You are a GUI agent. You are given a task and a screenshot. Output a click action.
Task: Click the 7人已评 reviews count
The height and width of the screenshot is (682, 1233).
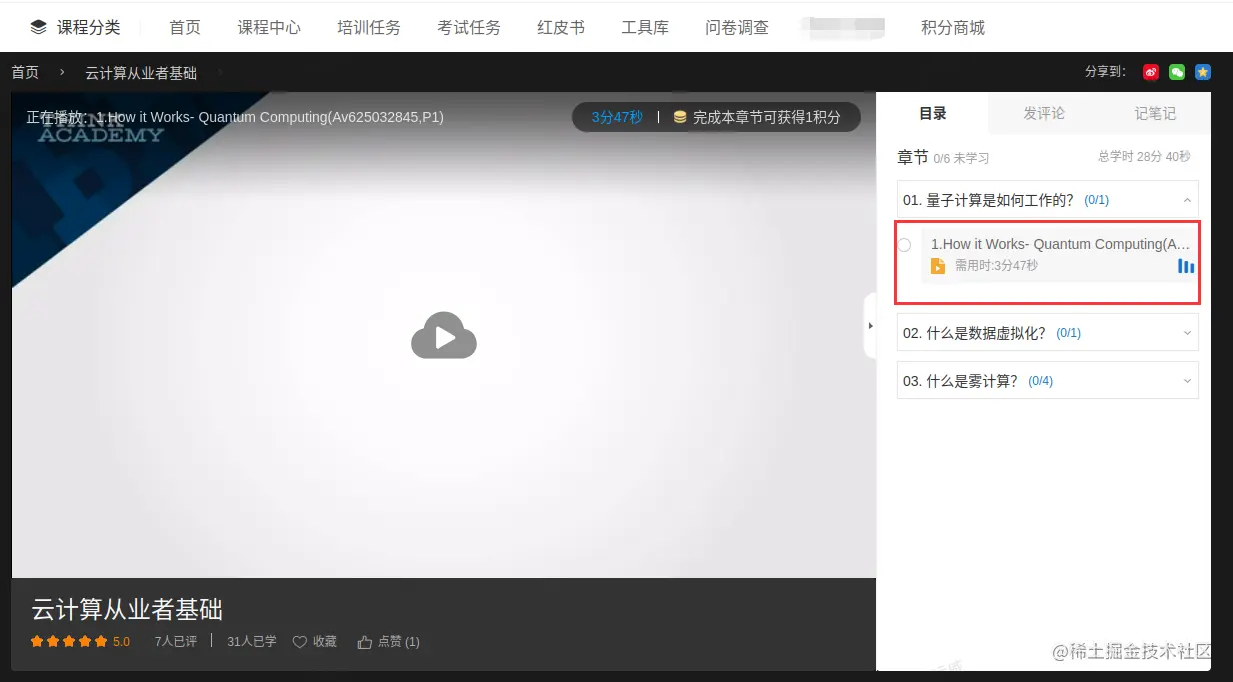176,642
